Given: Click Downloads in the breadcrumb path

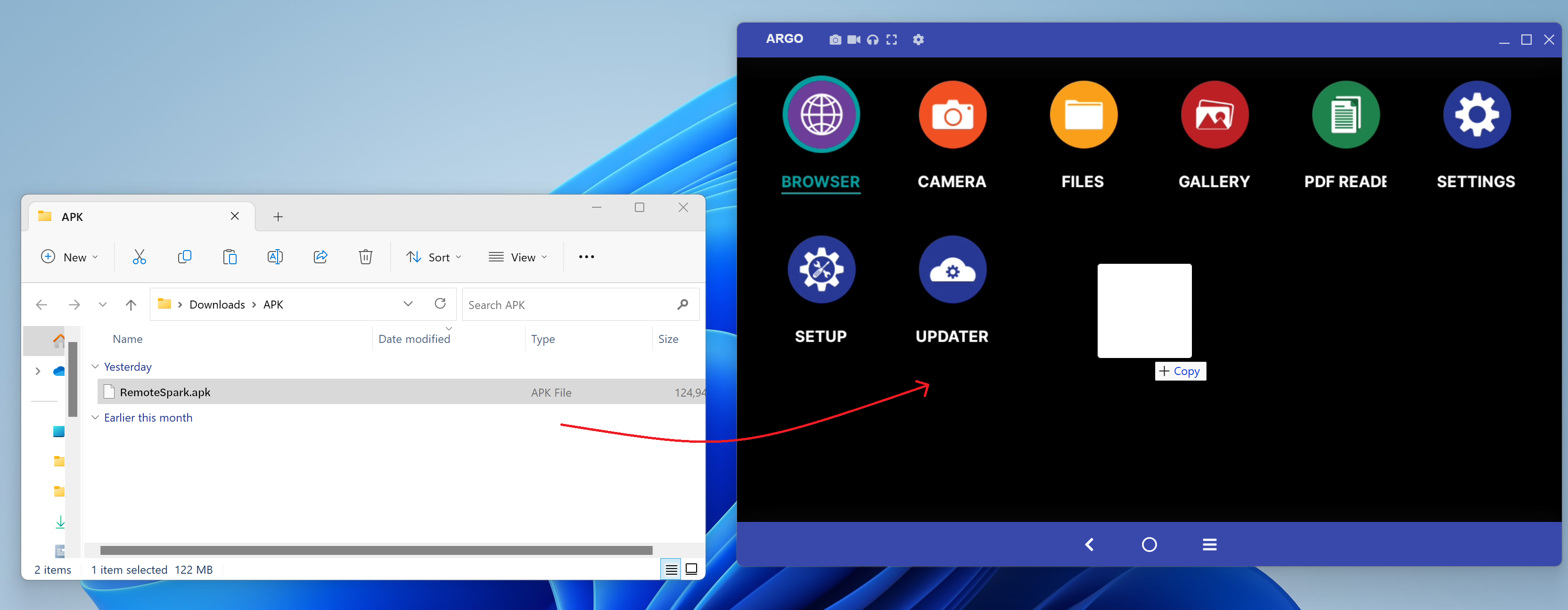Looking at the screenshot, I should click(217, 305).
